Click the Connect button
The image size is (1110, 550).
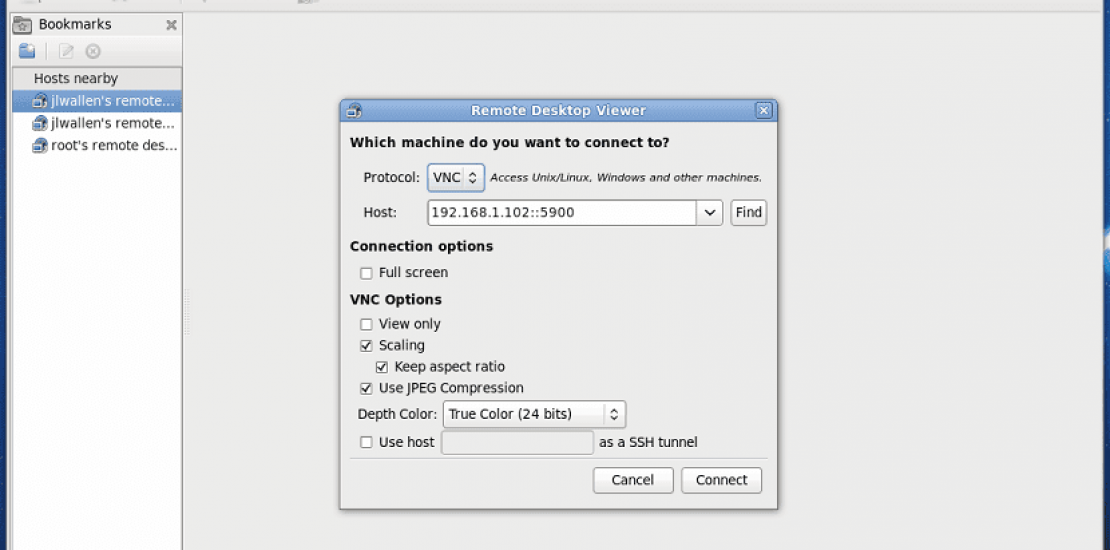tap(721, 480)
